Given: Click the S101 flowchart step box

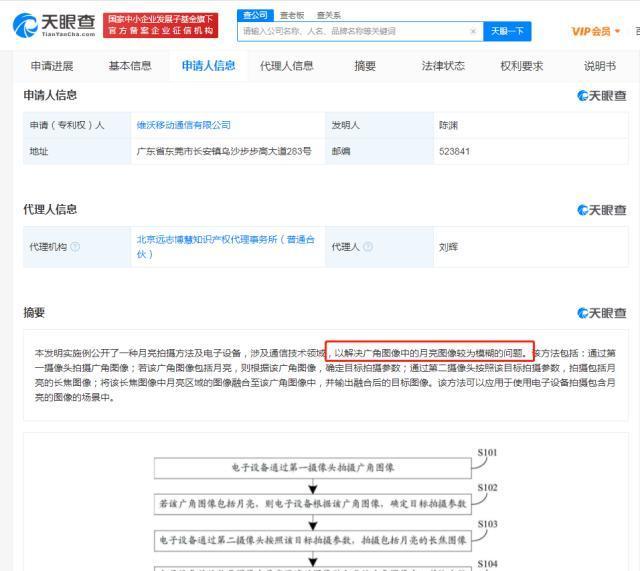Looking at the screenshot, I should pos(313,468).
